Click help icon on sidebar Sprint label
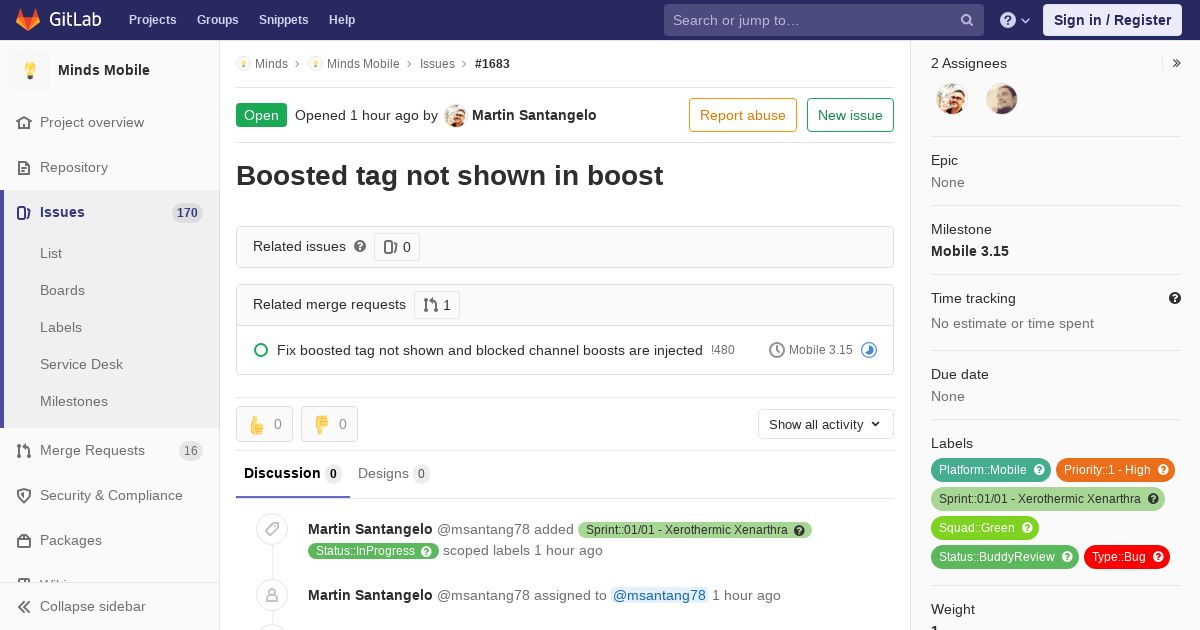The width and height of the screenshot is (1200, 630). (x=1153, y=499)
